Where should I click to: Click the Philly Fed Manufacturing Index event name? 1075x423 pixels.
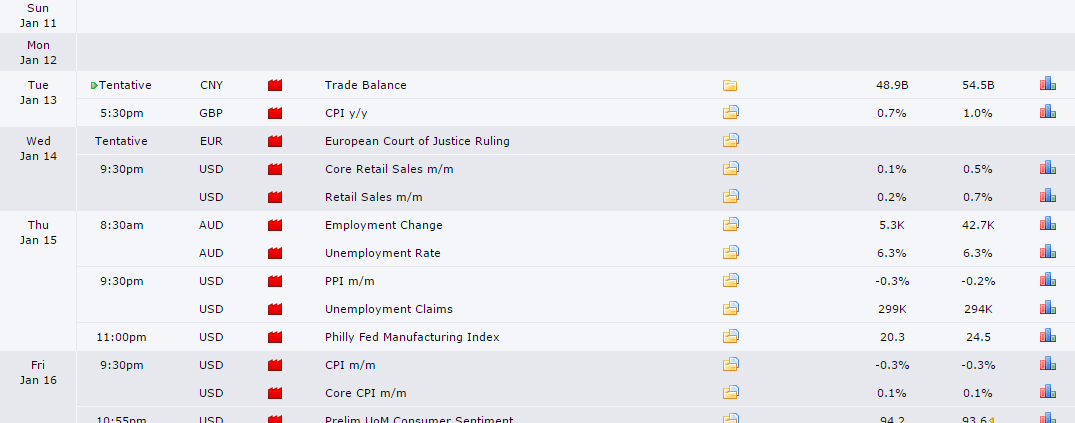click(412, 337)
